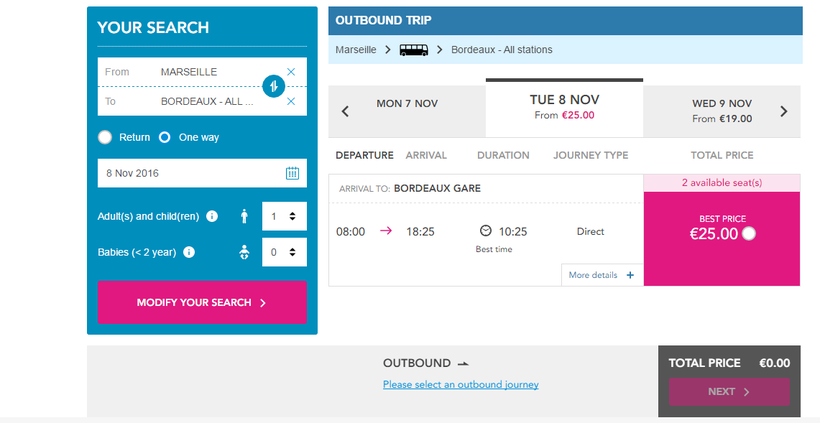Viewport: 820px width, 423px height.
Task: Click the Next button
Action: coord(728,392)
